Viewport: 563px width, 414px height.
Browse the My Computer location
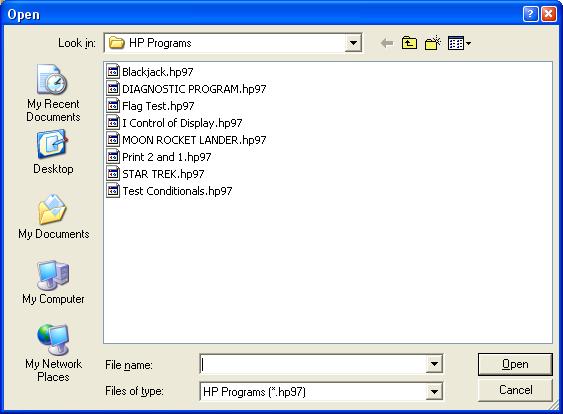tap(53, 282)
